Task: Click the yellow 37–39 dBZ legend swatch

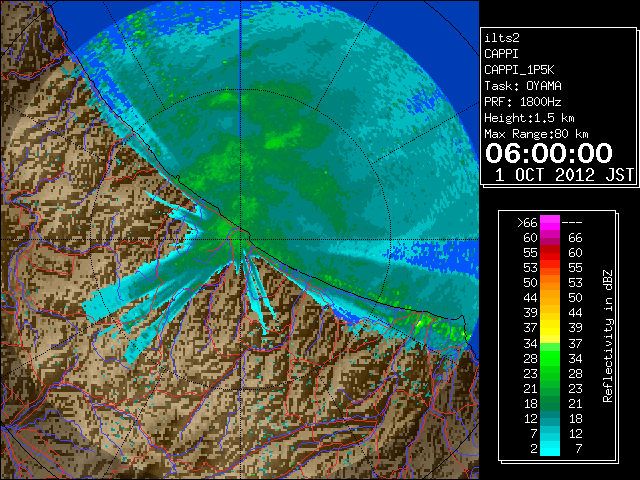Action: pyautogui.click(x=550, y=328)
